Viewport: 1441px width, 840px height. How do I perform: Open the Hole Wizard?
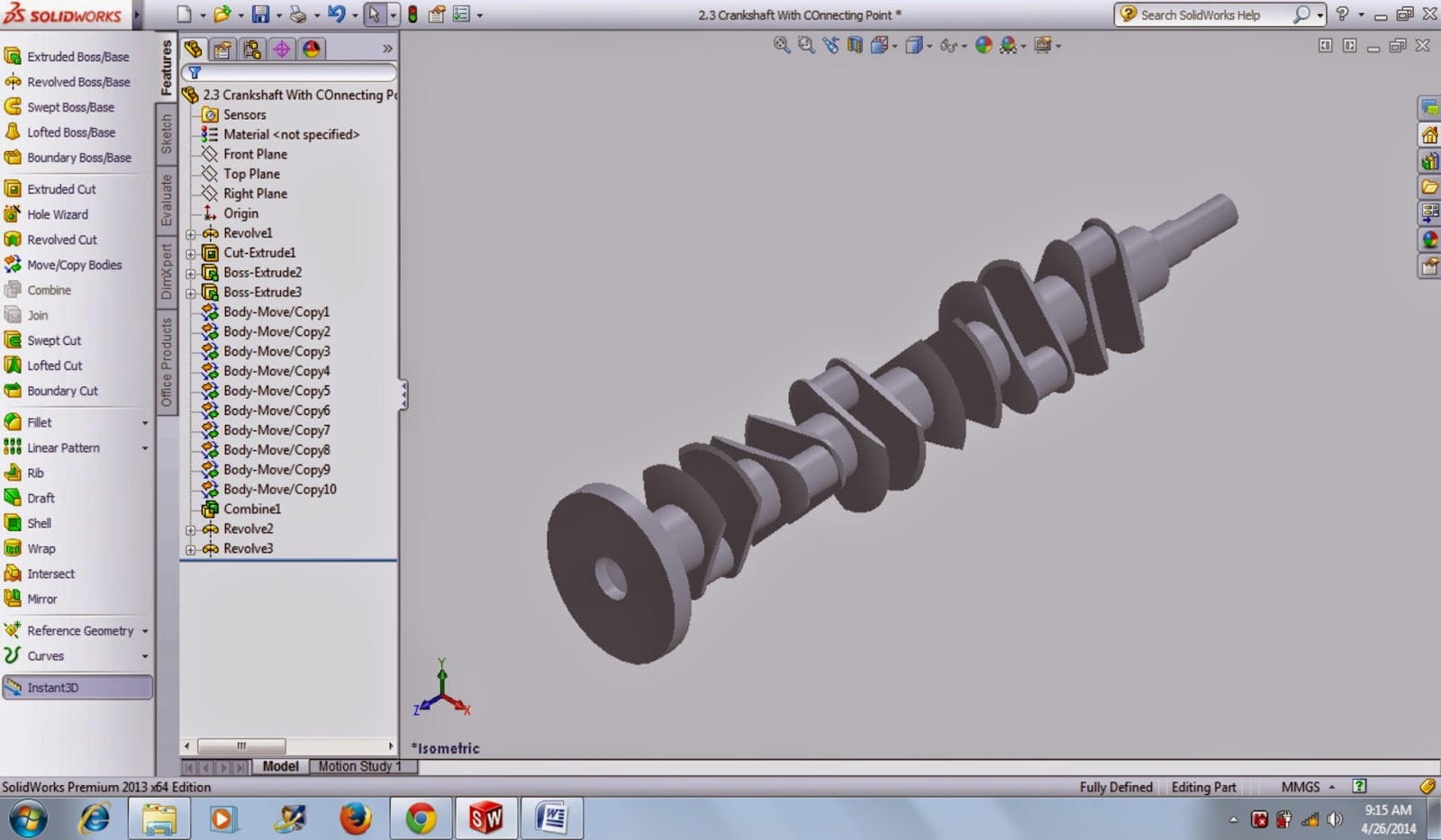[56, 214]
